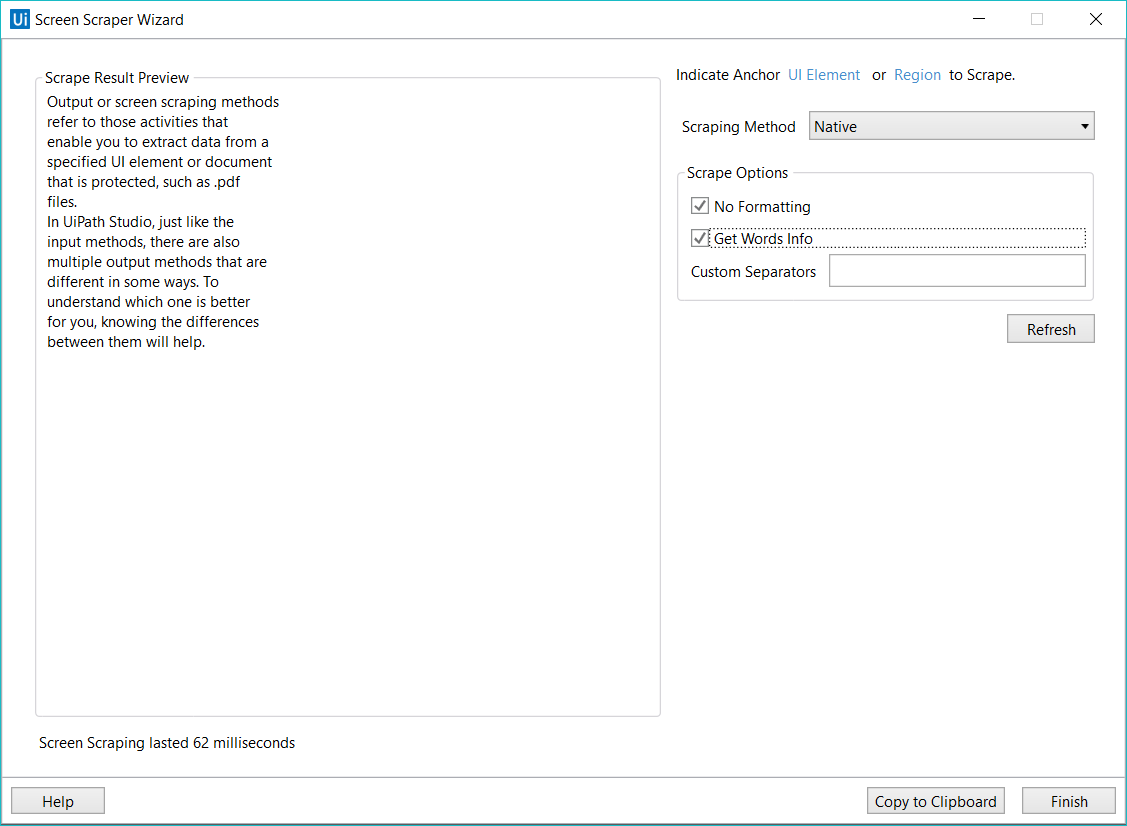This screenshot has width=1127, height=826.
Task: Minimize the Screen Scraper Wizard window
Action: point(978,19)
